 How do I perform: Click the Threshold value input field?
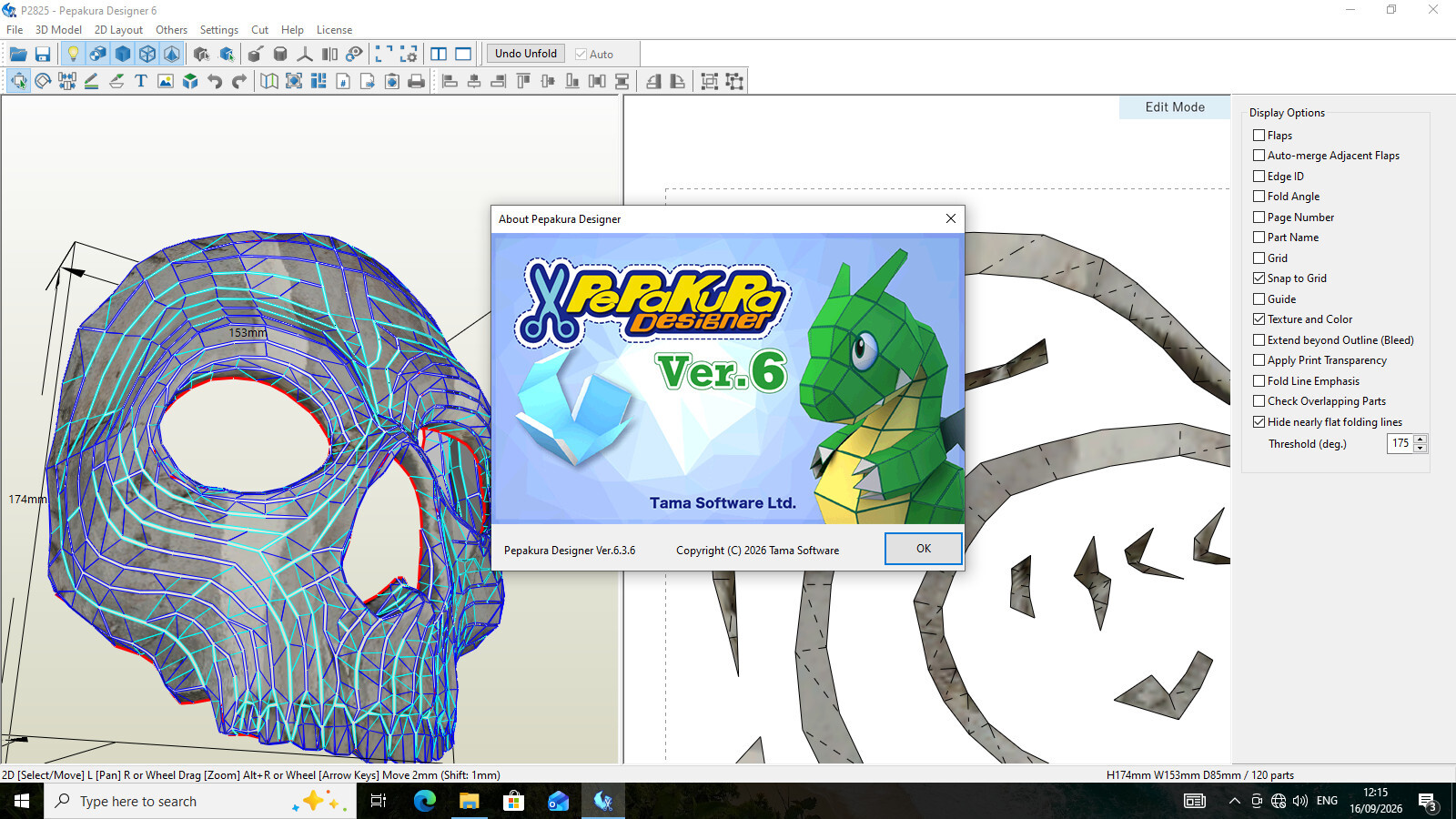tap(1400, 444)
